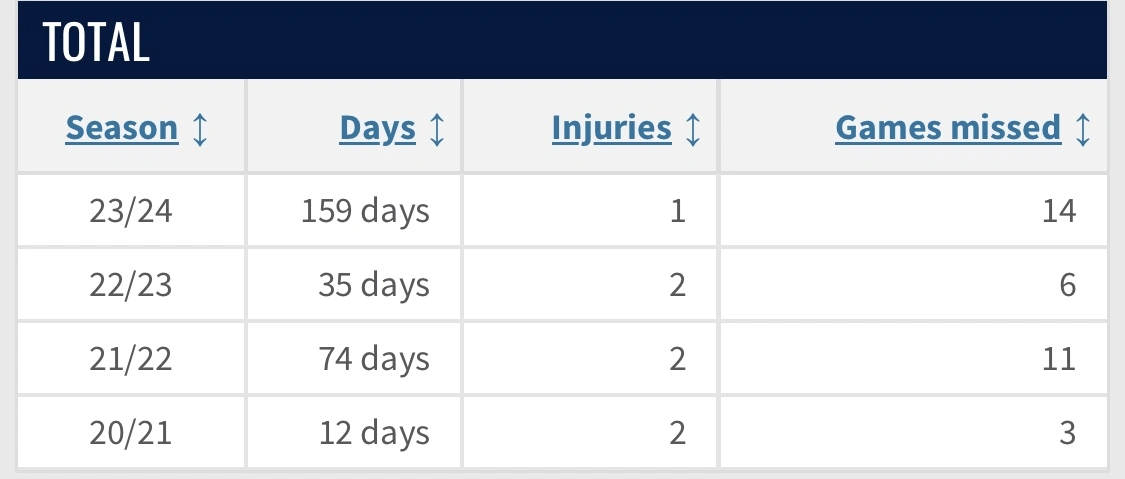
Task: Select the 23/24 season cell
Action: (131, 212)
